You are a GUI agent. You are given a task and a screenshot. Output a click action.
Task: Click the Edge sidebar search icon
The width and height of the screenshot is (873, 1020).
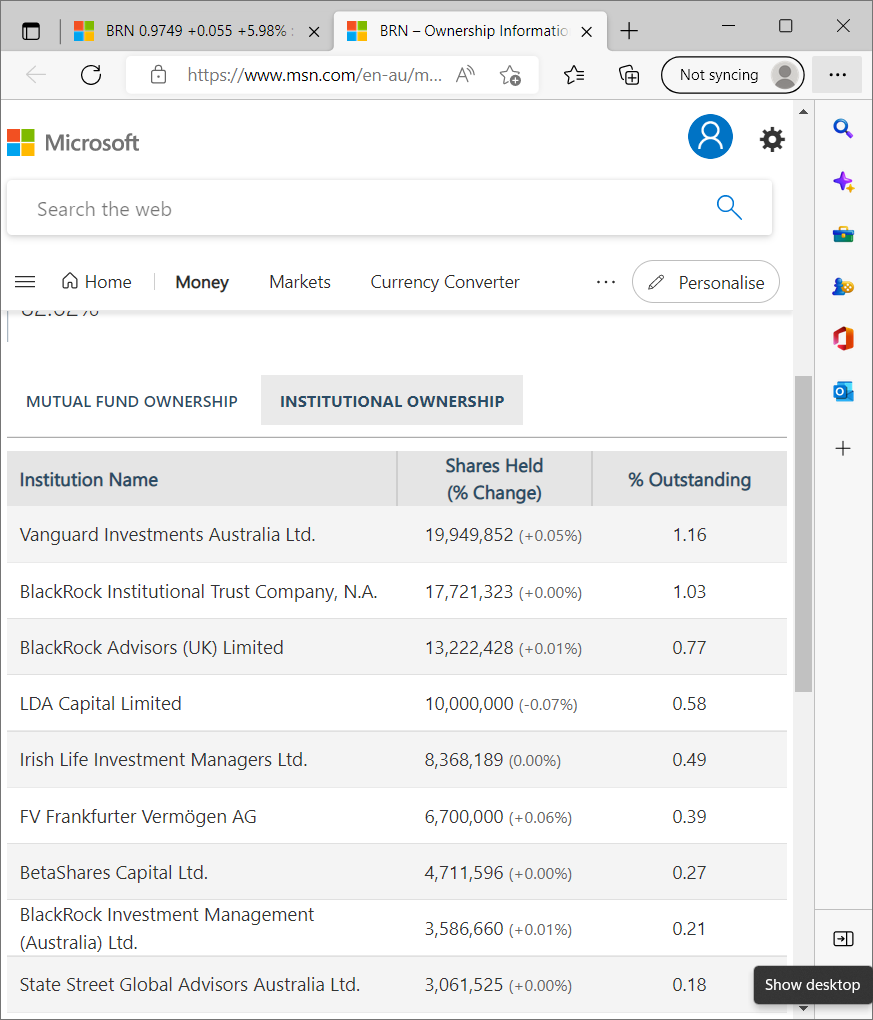pos(843,128)
